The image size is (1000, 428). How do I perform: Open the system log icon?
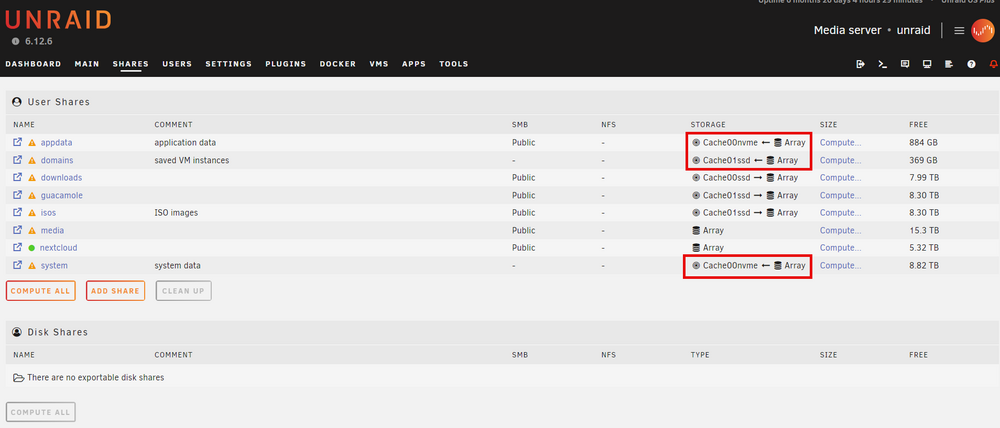point(949,64)
